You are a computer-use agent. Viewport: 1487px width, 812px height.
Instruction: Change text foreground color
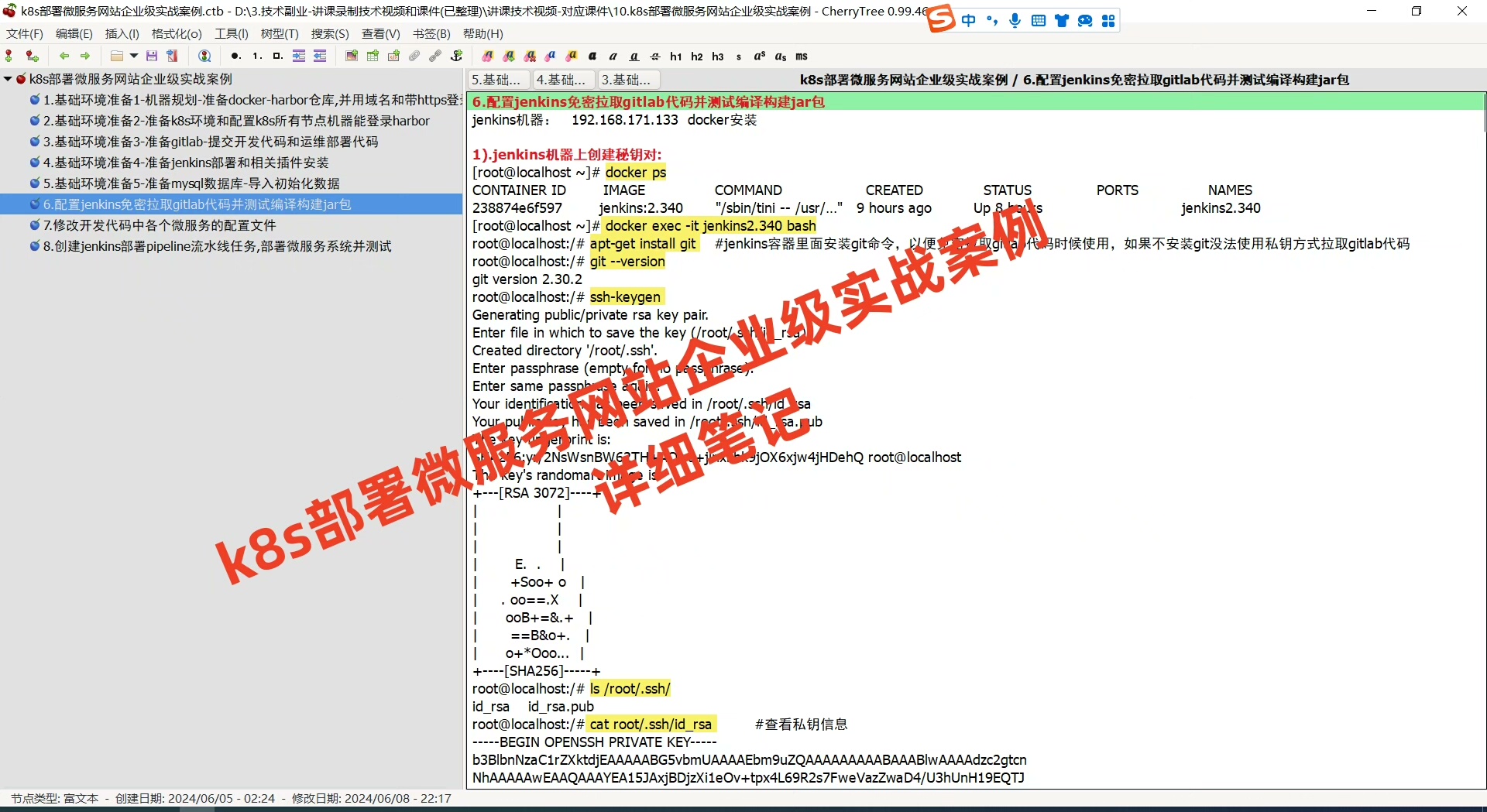[x=551, y=56]
